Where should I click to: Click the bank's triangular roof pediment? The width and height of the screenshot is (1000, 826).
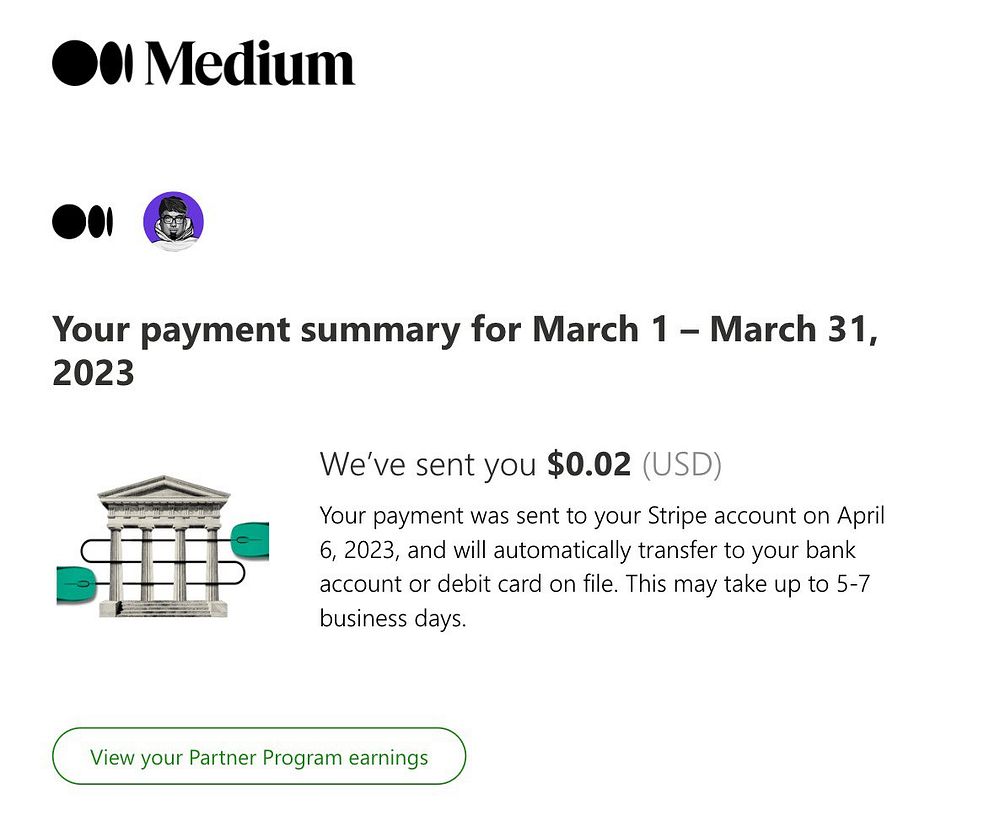[x=164, y=489]
